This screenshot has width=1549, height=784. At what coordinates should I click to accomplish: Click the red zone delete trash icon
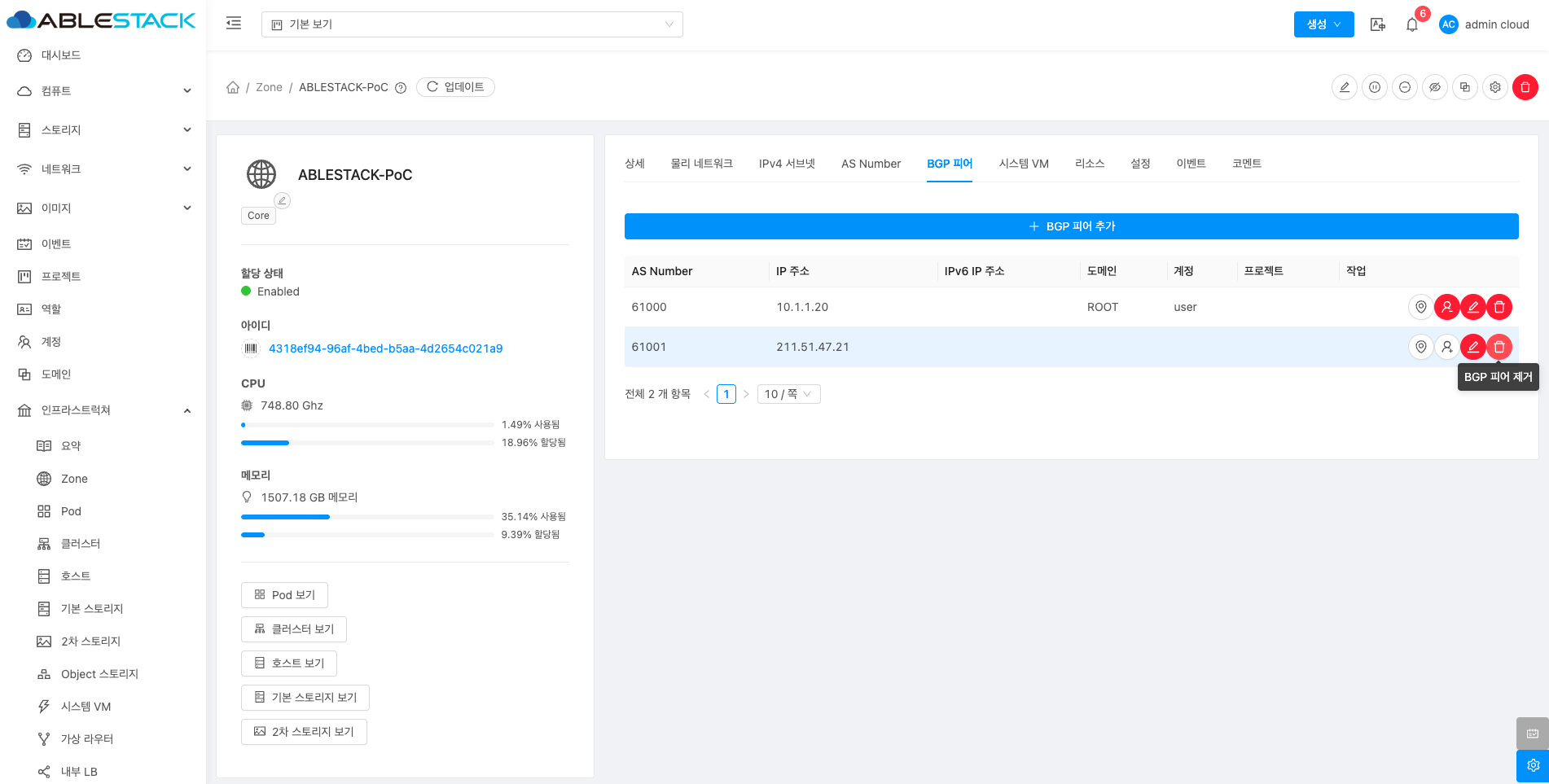click(1525, 87)
